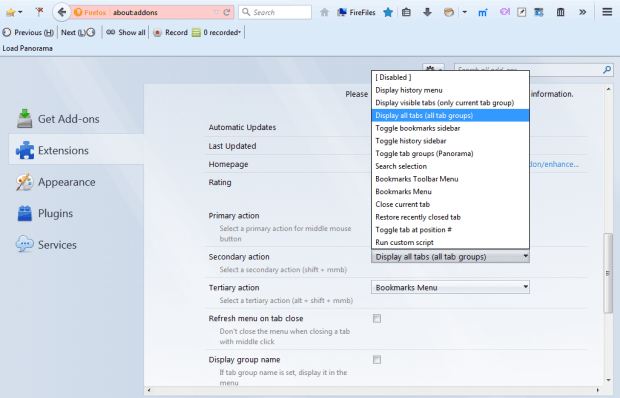Viewport: 620px width, 398px height.
Task: Open the dropdown arrow beside the left star
Action: click(x=20, y=13)
